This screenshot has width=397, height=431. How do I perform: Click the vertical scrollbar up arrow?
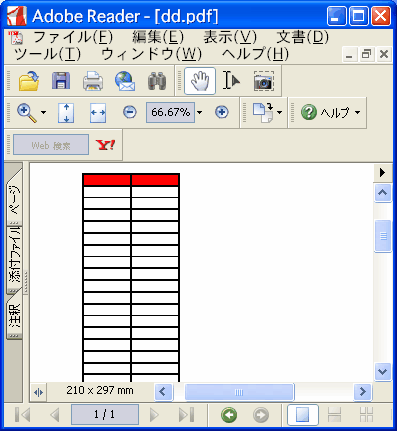click(x=382, y=193)
